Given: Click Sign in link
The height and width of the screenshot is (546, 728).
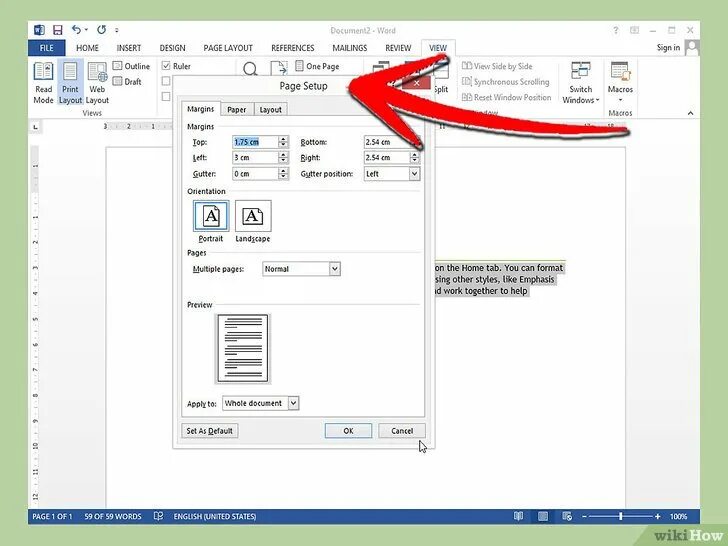Looking at the screenshot, I should point(668,47).
